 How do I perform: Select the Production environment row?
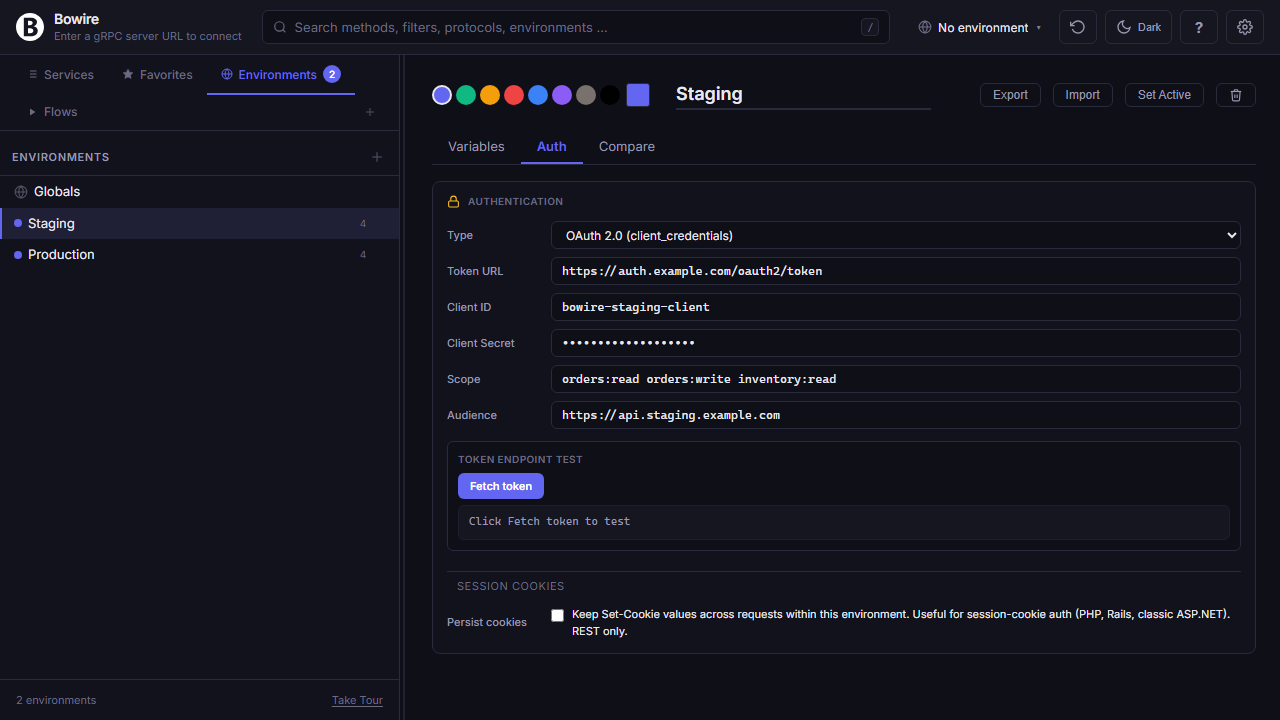tap(200, 255)
